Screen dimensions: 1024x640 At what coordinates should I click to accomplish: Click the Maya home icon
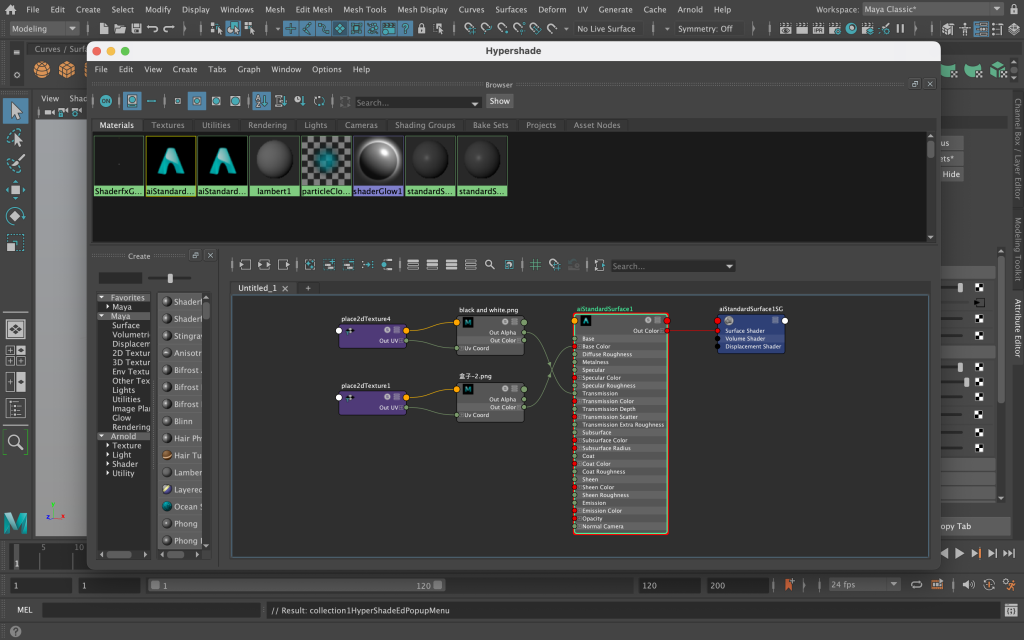point(10,9)
